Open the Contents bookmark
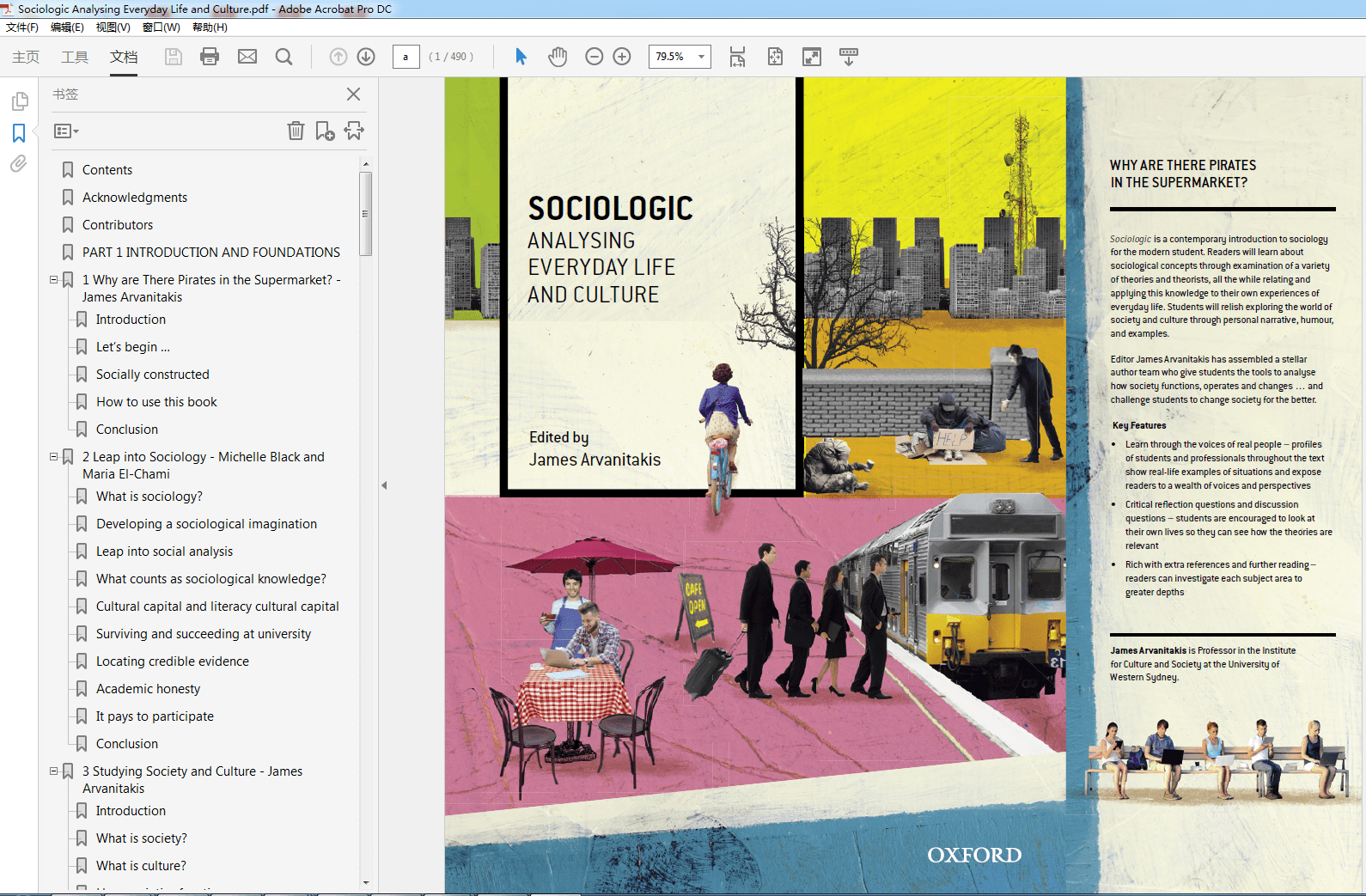This screenshot has width=1366, height=896. point(107,170)
